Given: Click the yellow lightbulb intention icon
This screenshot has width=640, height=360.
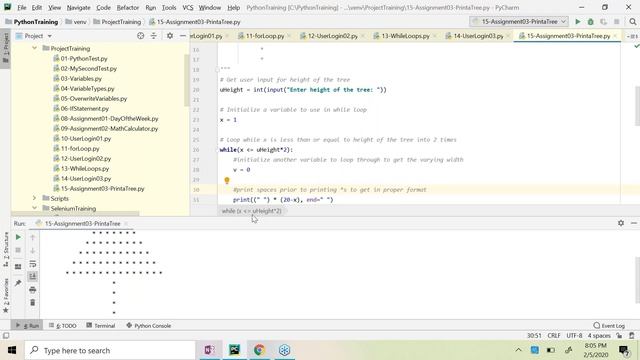Looking at the screenshot, I should click(227, 180).
